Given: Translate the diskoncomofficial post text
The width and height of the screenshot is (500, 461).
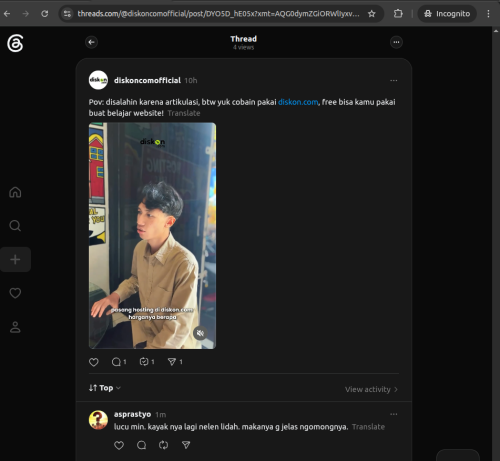Looking at the screenshot, I should [x=184, y=113].
